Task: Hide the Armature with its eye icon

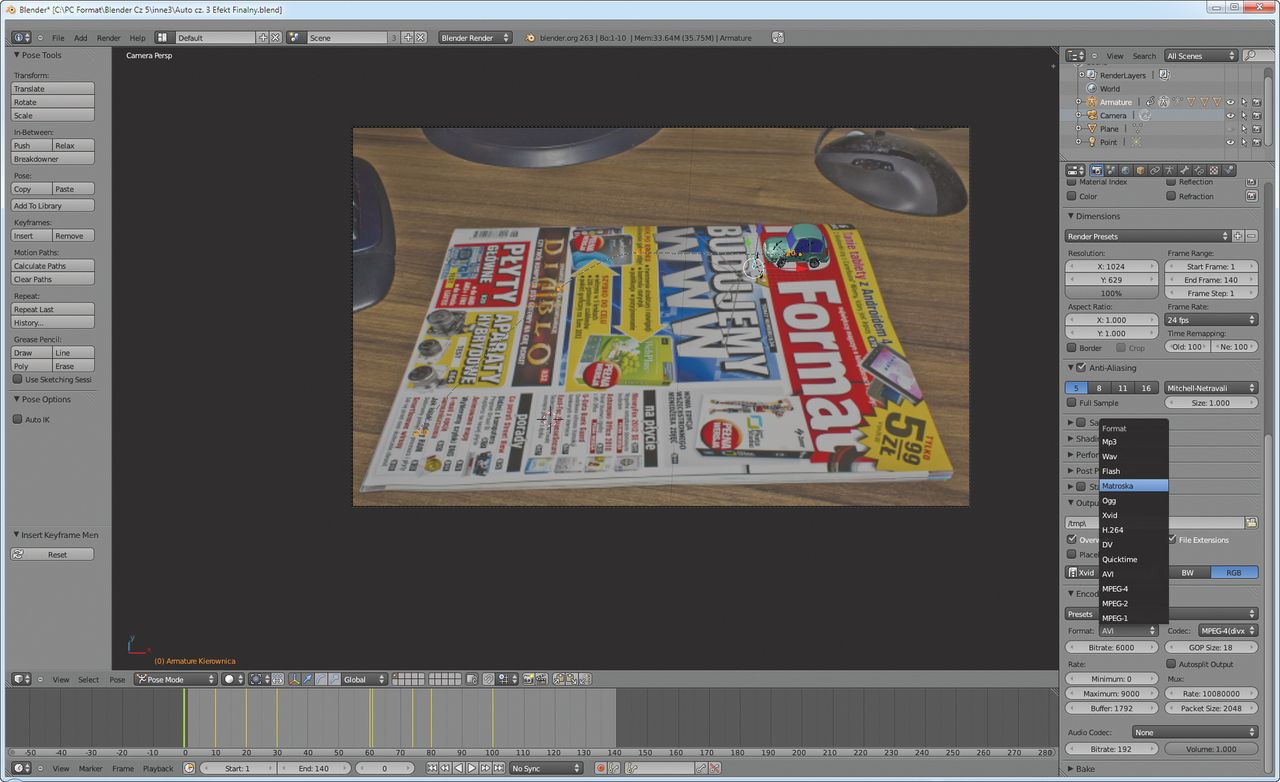Action: point(1230,102)
